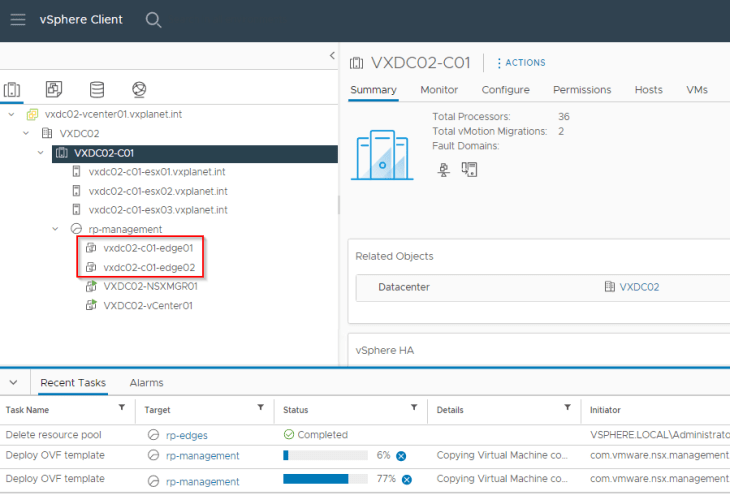Screen dimensions: 730x504
Task: Open the VMs tab
Action: click(x=697, y=90)
